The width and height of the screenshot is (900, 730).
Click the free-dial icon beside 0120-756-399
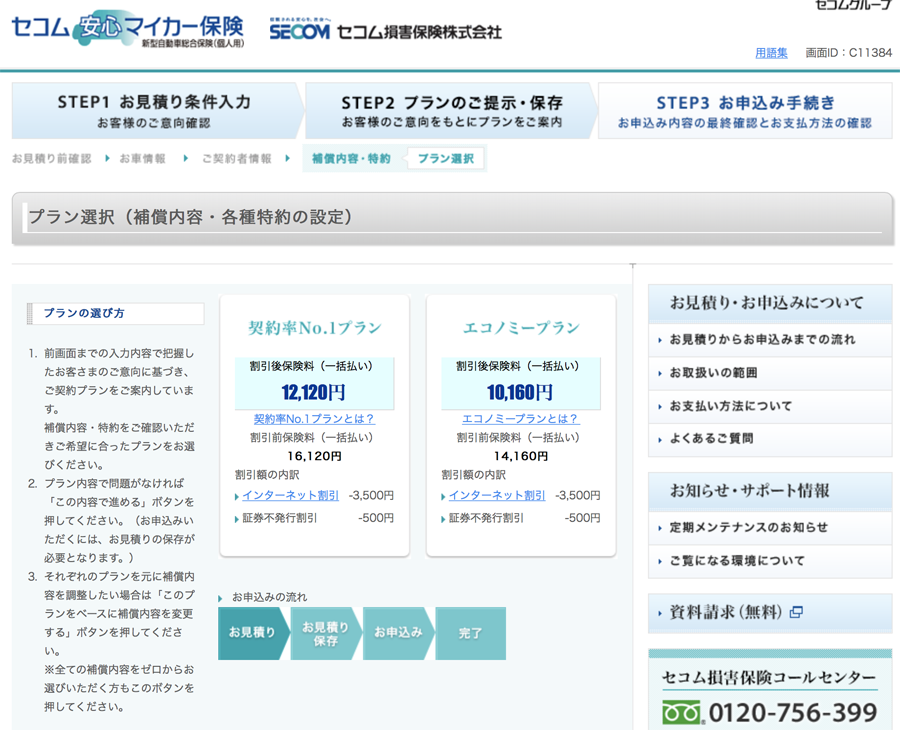pyautogui.click(x=682, y=713)
